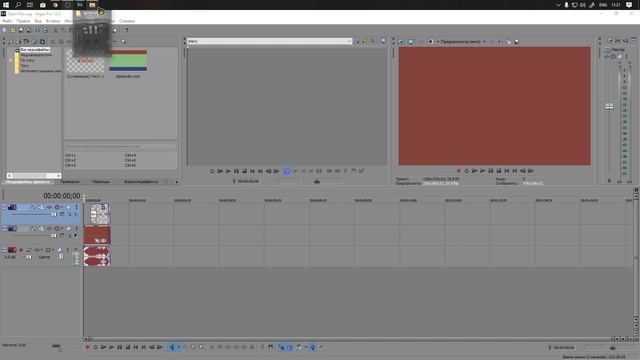Image resolution: width=640 pixels, height=360 pixels.
Task: Switch to the Видеоэффекты tab
Action: [141, 182]
